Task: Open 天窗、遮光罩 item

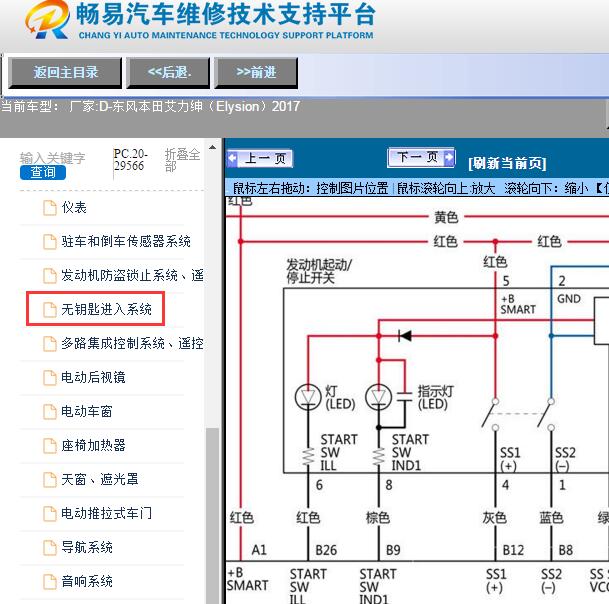Action: pos(99,479)
